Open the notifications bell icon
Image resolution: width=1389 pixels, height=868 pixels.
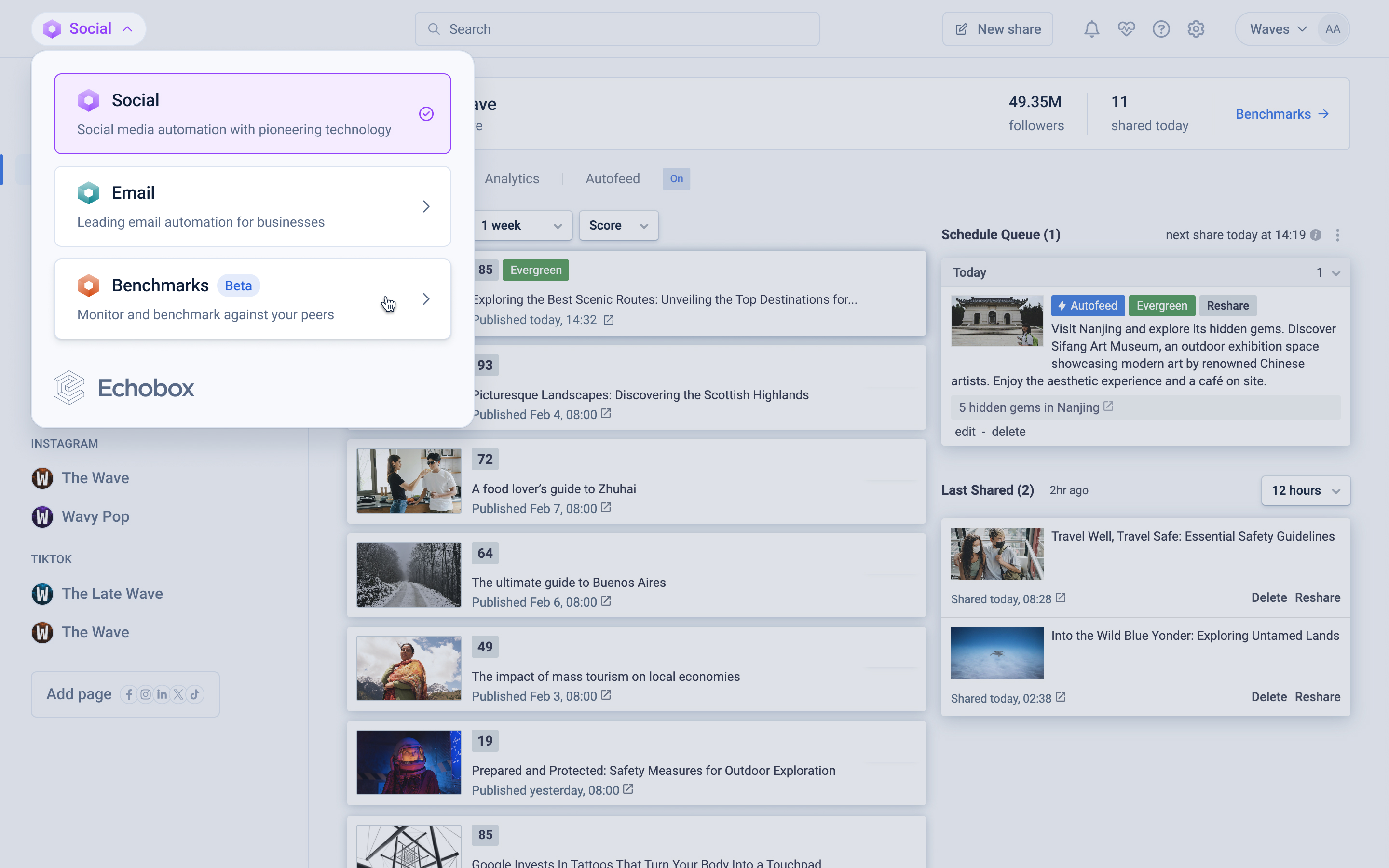(x=1091, y=29)
